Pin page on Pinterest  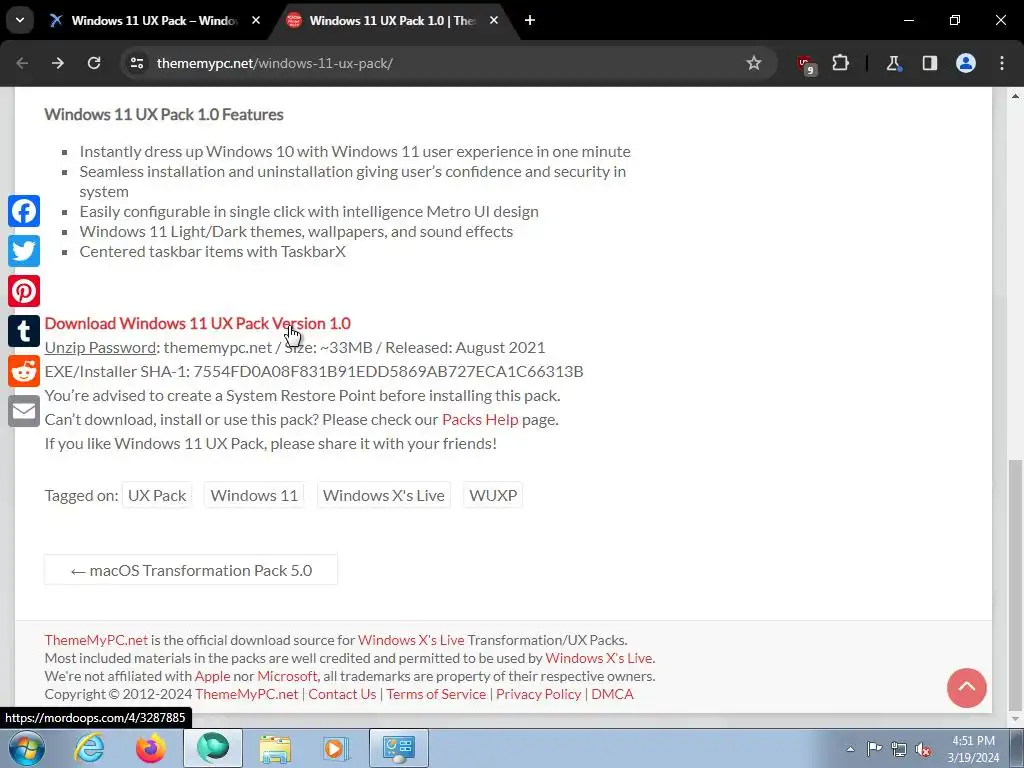[24, 291]
